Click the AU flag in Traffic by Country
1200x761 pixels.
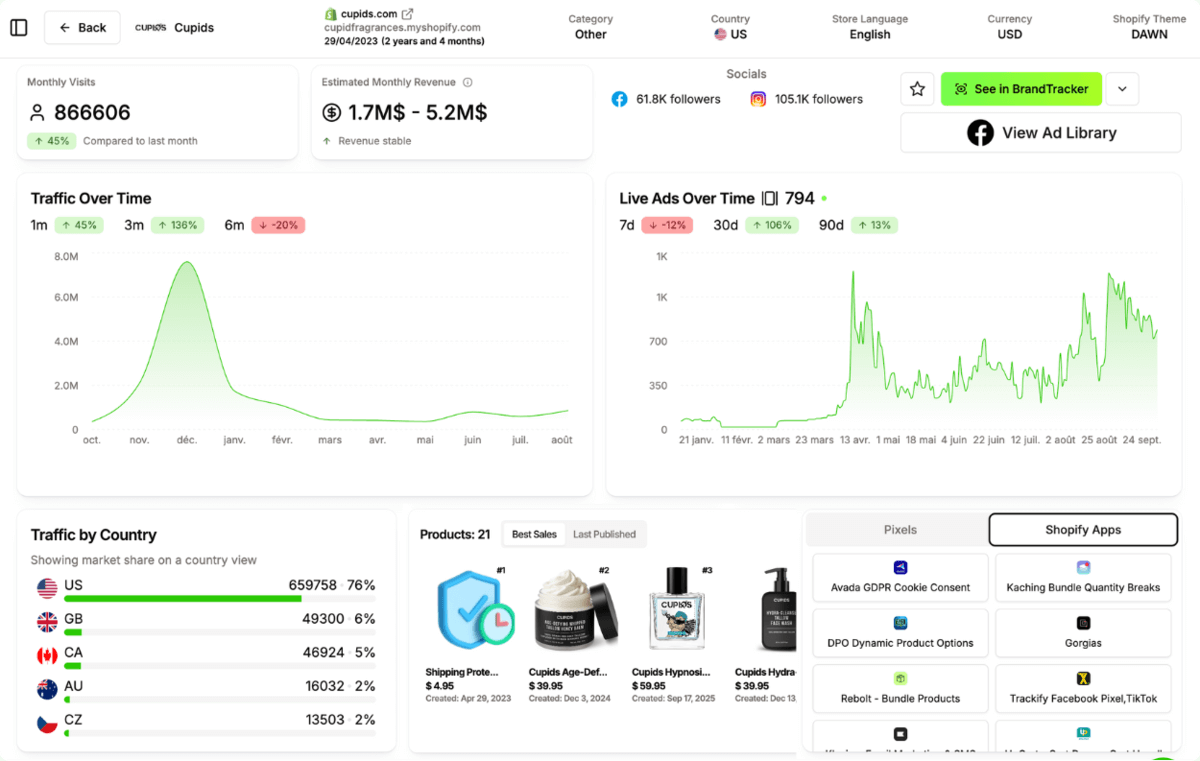tap(46, 689)
